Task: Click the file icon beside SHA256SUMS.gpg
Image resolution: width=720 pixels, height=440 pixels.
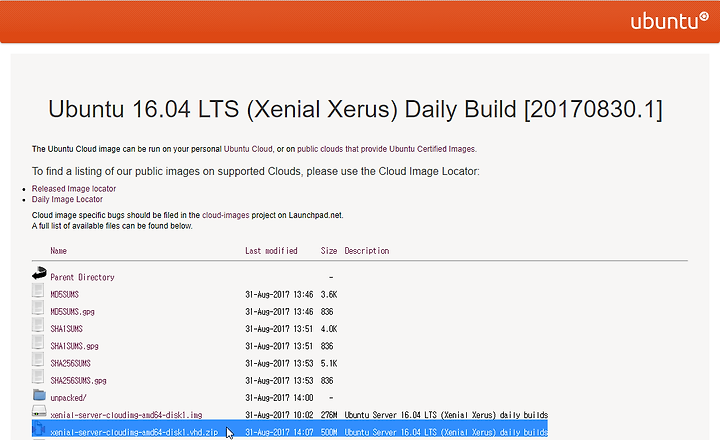Action: pos(38,377)
